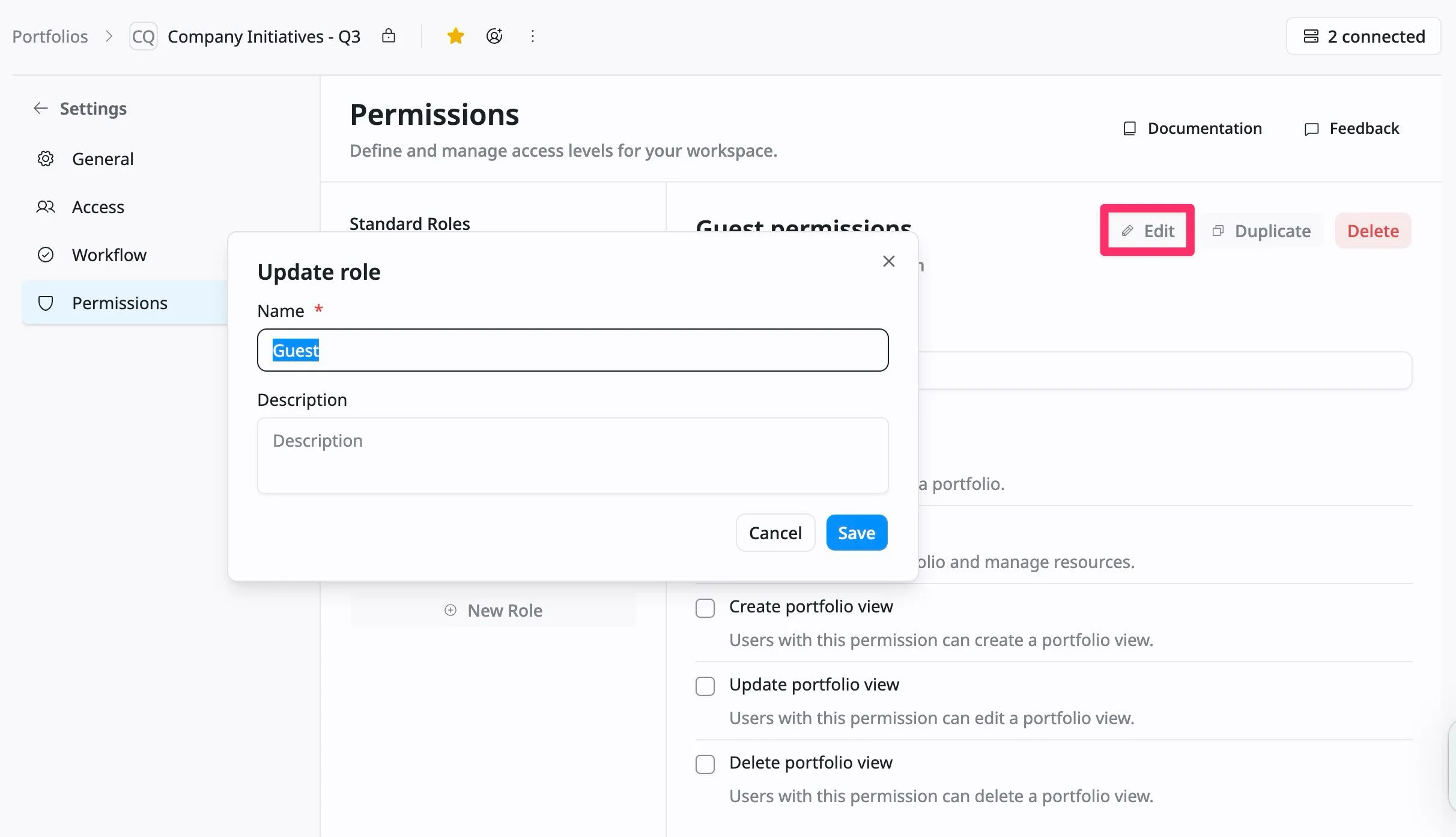The width and height of the screenshot is (1456, 837).
Task: Delete the Guest role
Action: (x=1373, y=231)
